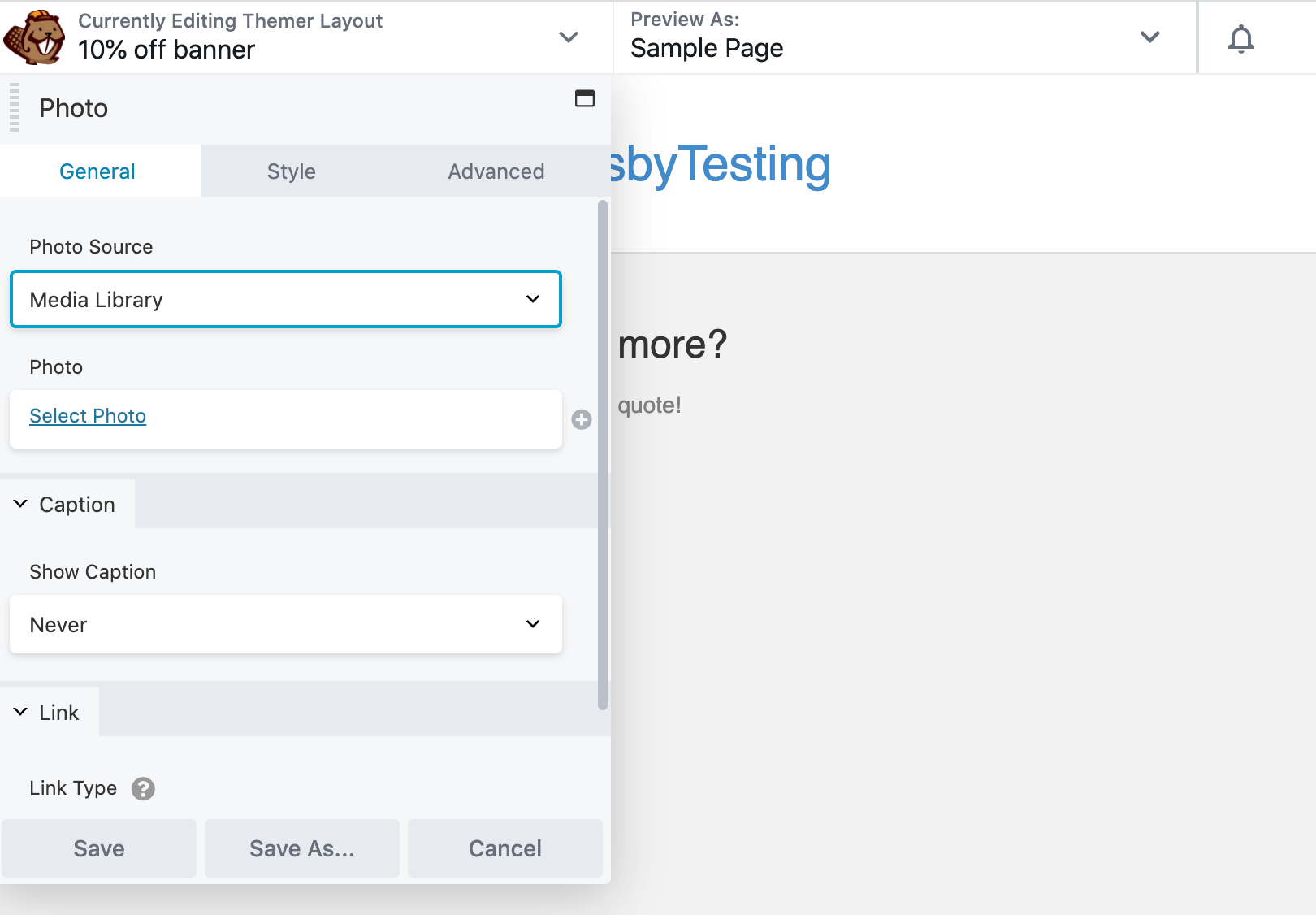Click the Link Type help question mark
This screenshot has height=915, width=1316.
(x=144, y=788)
